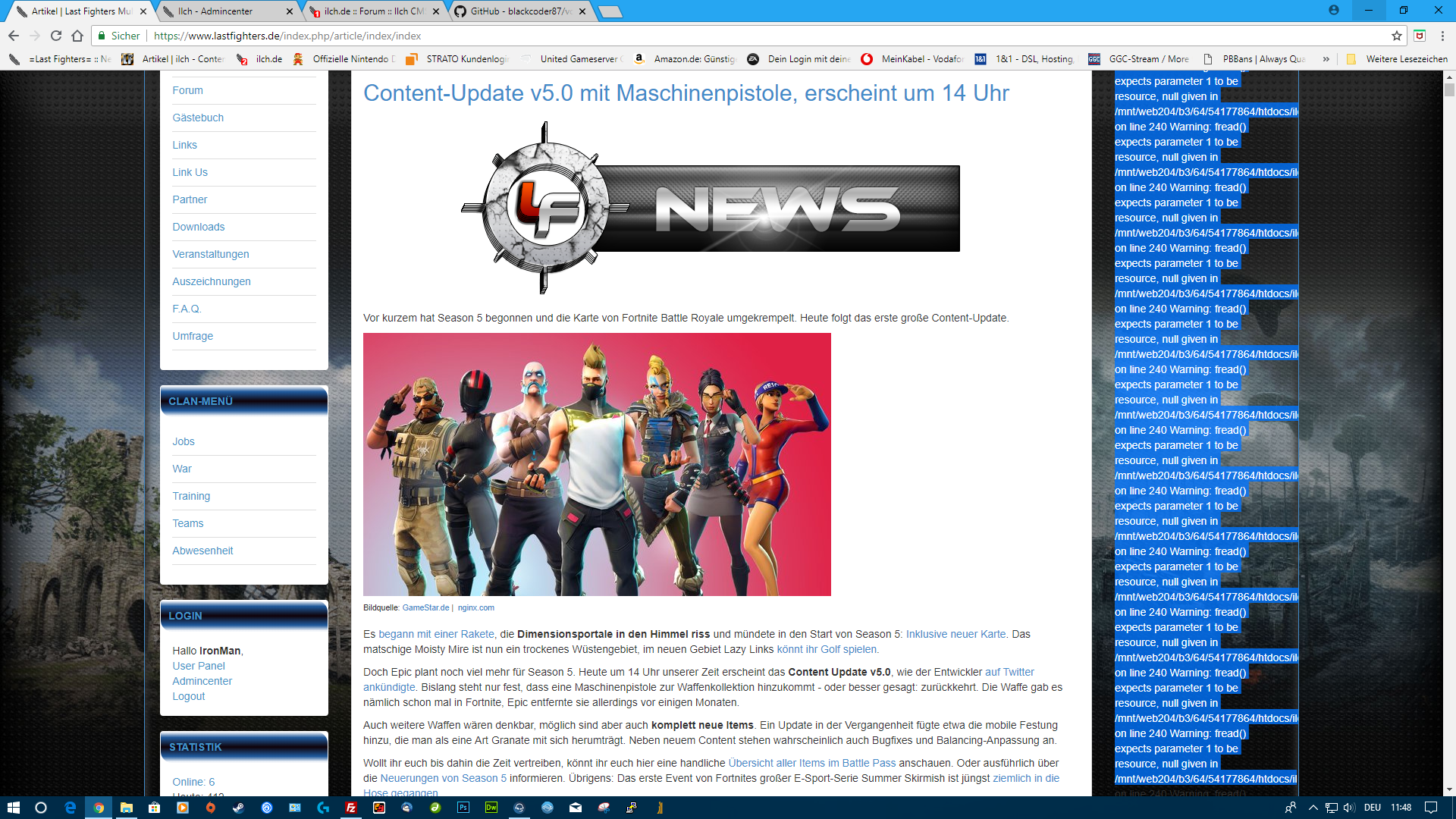Launch Steam from the taskbar
Screen dimensions: 1456x819
coord(238,808)
